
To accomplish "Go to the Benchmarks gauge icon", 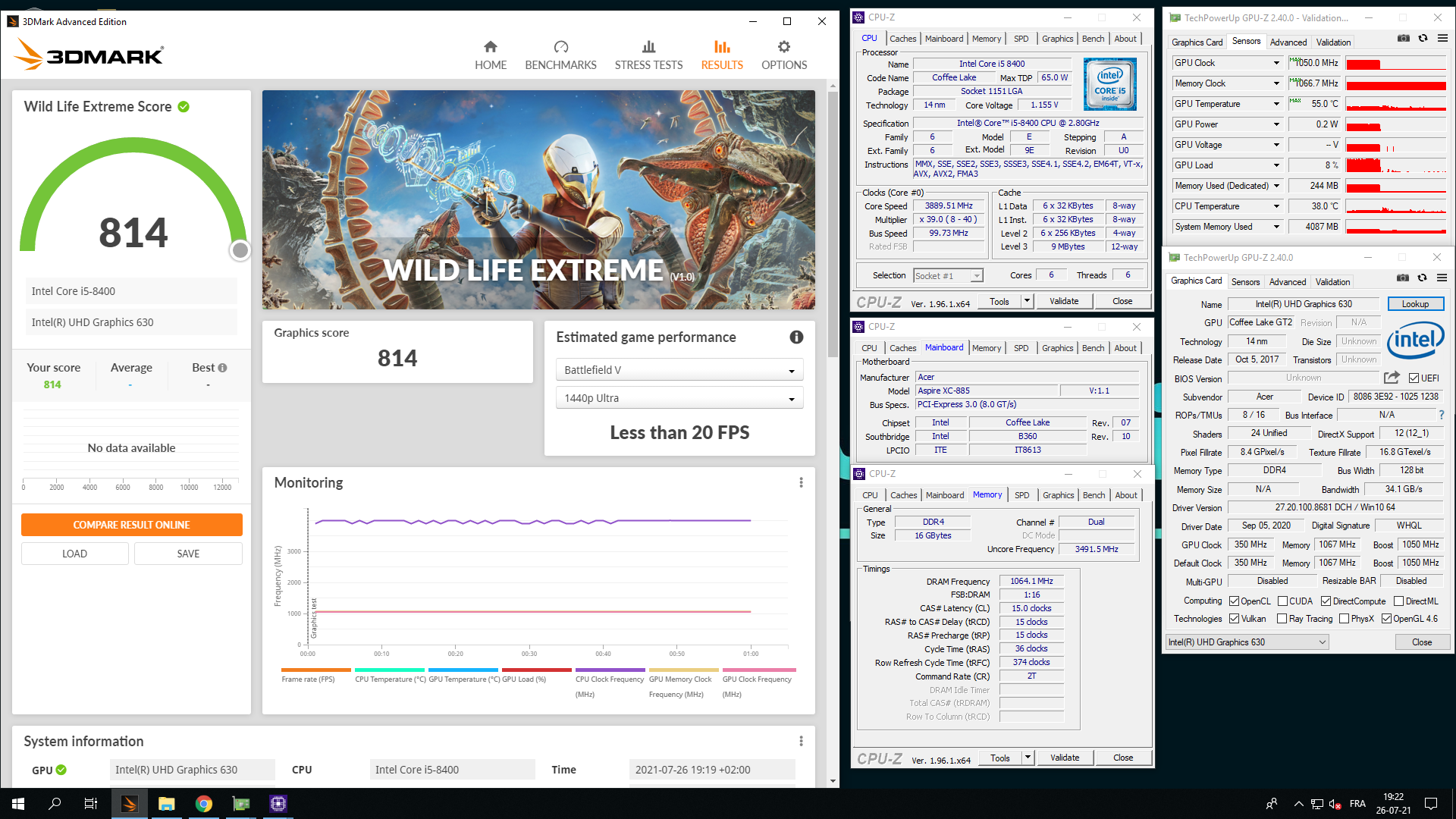I will [561, 47].
